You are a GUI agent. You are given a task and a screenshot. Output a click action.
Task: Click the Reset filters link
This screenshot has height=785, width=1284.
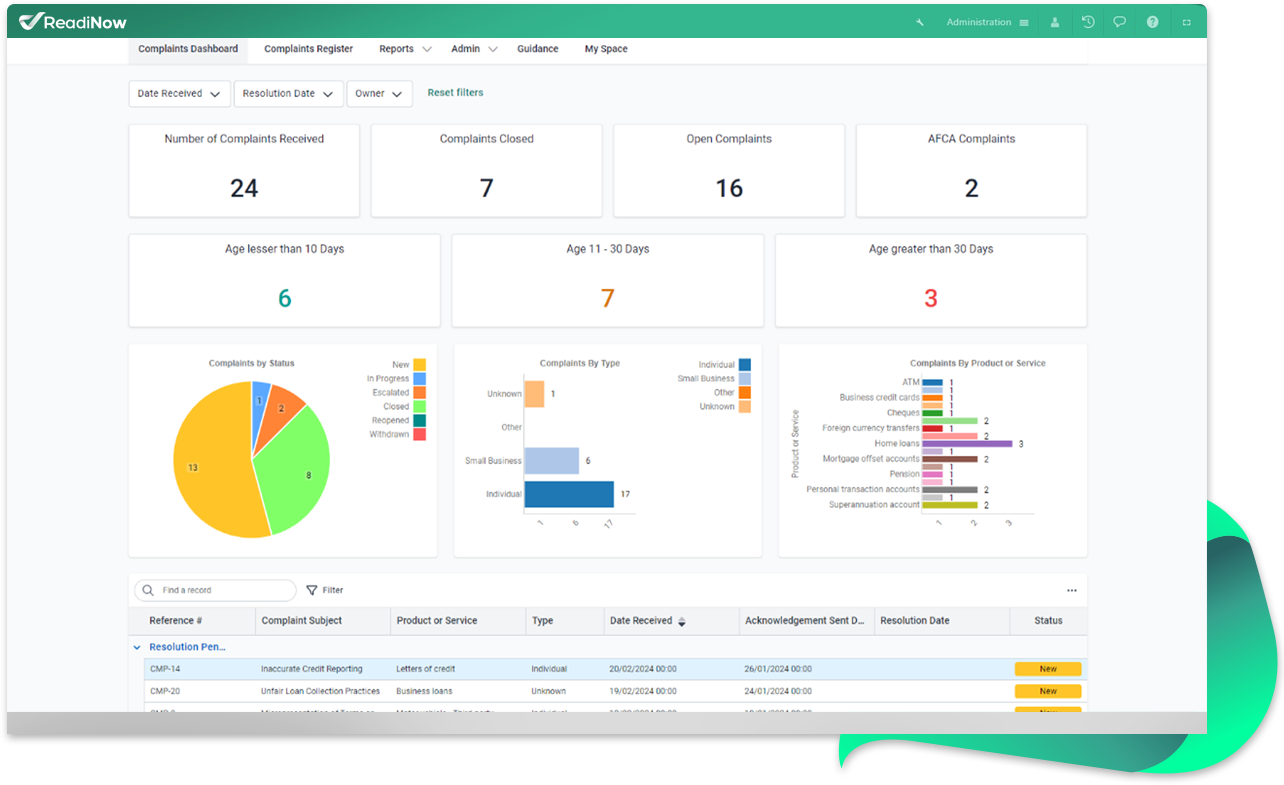pyautogui.click(x=455, y=93)
